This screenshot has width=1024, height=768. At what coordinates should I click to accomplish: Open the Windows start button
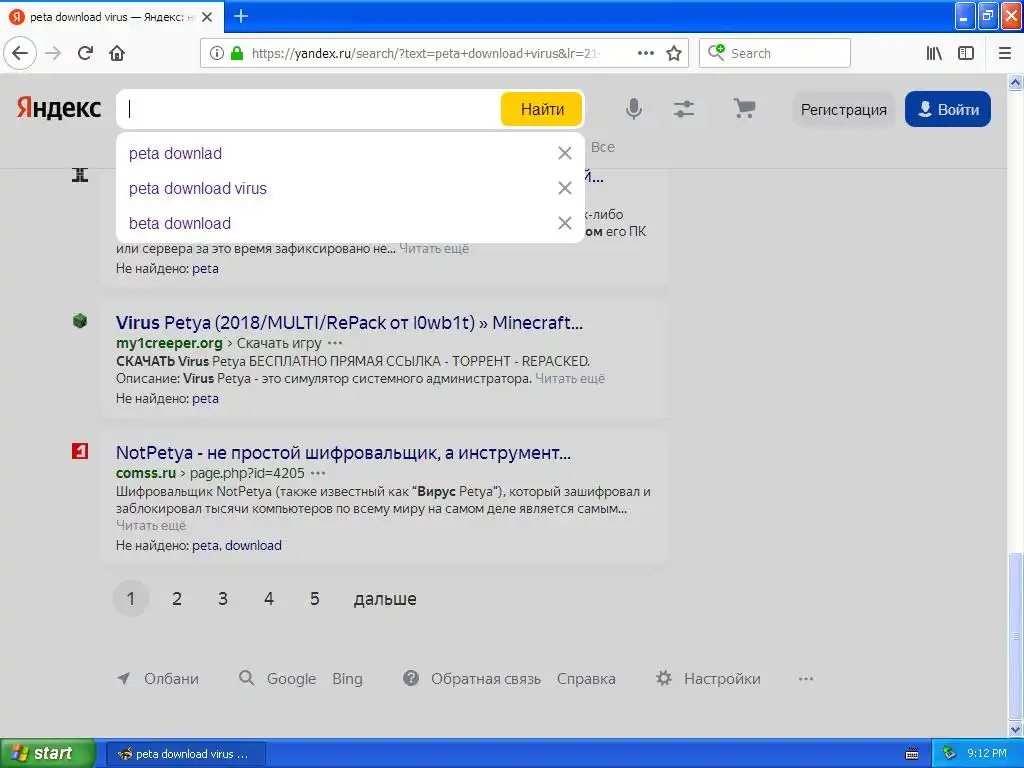[x=47, y=753]
